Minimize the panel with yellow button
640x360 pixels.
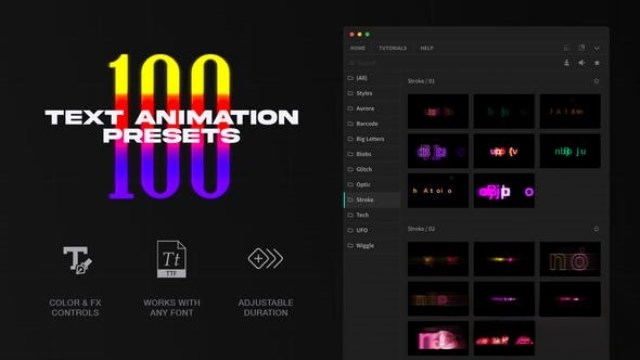(x=360, y=34)
